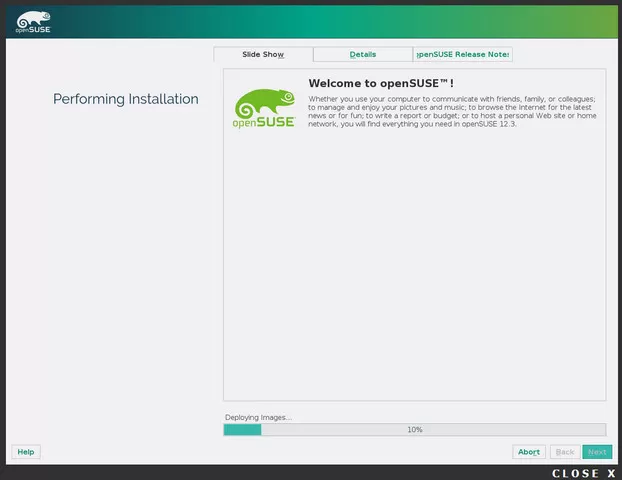Click the green openSUSE chameleon slide image
This screenshot has height=480, width=622.
[x=264, y=108]
